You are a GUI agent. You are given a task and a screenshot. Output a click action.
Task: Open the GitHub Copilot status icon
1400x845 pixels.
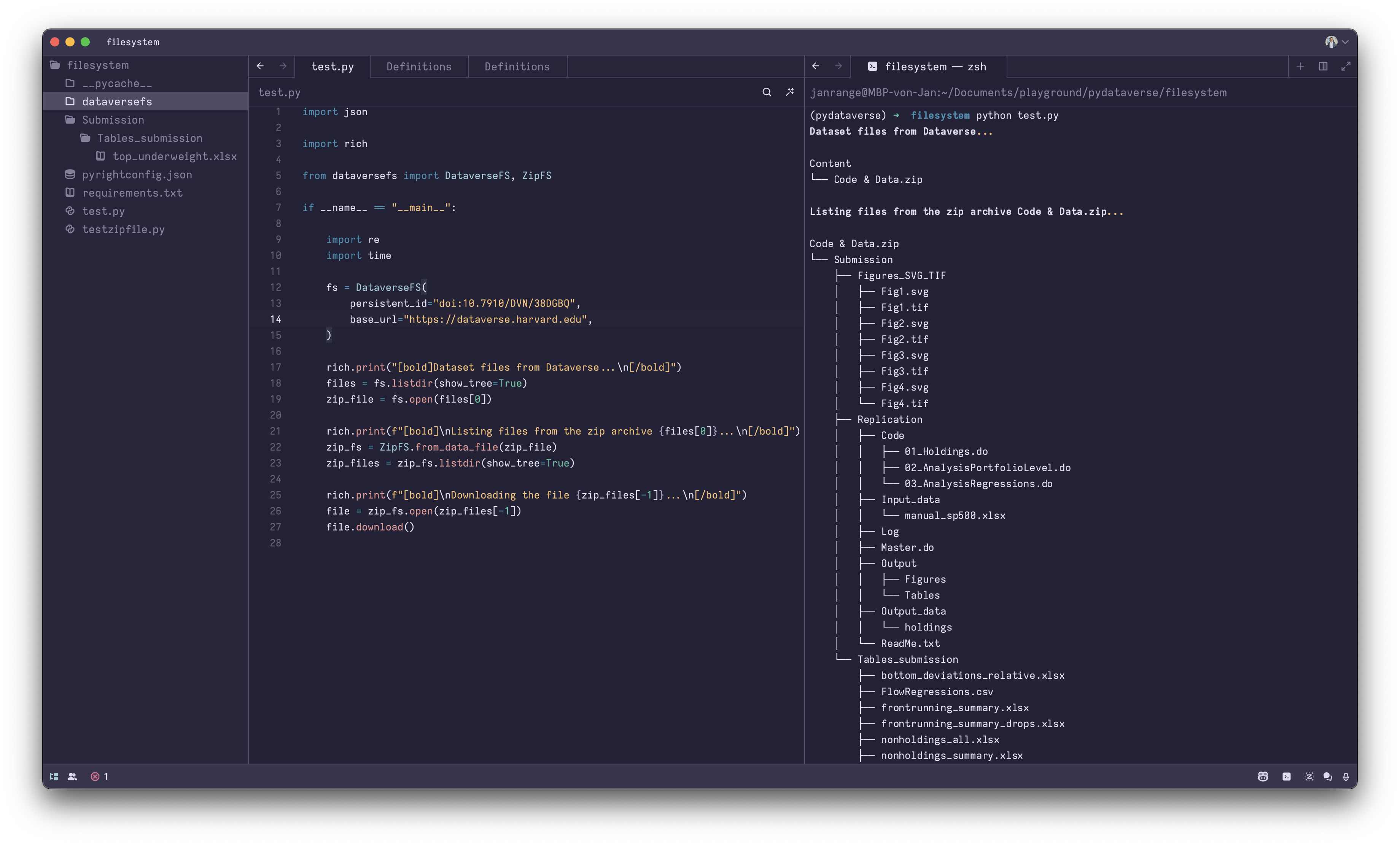click(x=1263, y=776)
